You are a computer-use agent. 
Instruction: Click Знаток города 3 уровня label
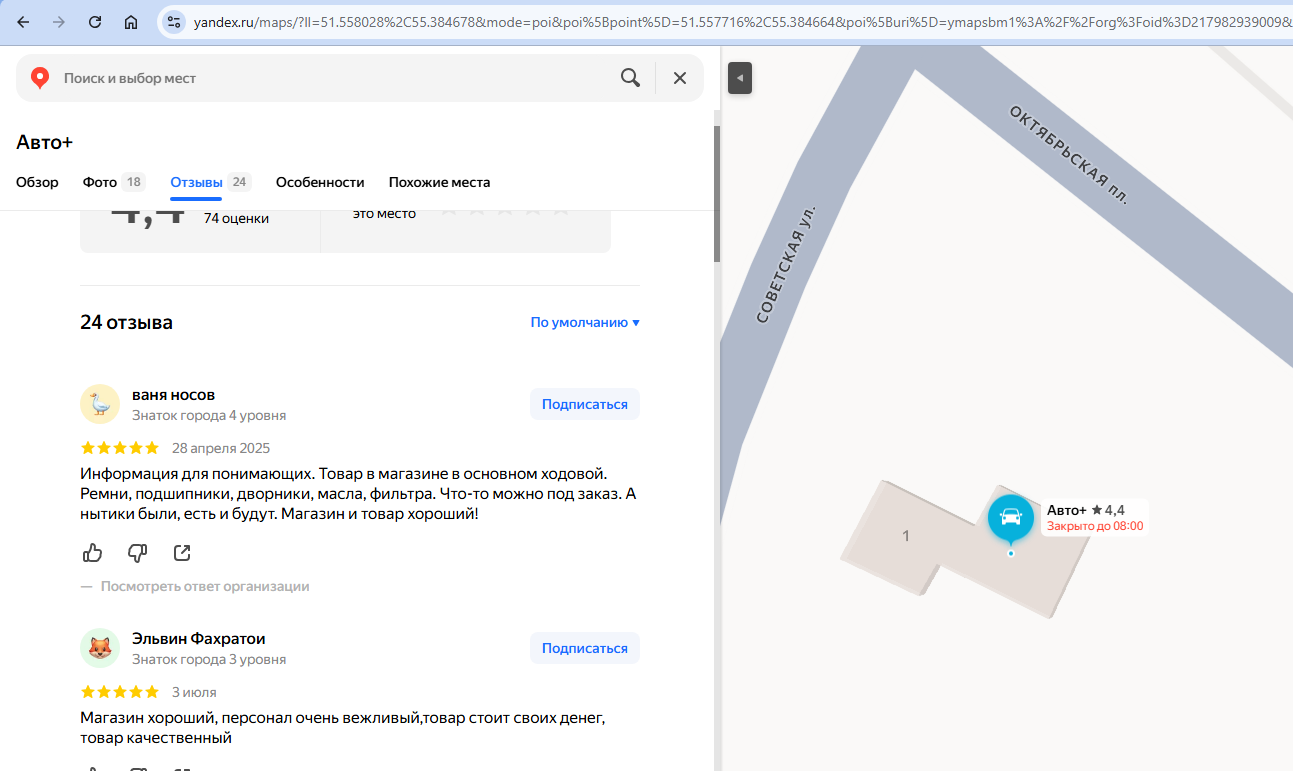[x=209, y=659]
